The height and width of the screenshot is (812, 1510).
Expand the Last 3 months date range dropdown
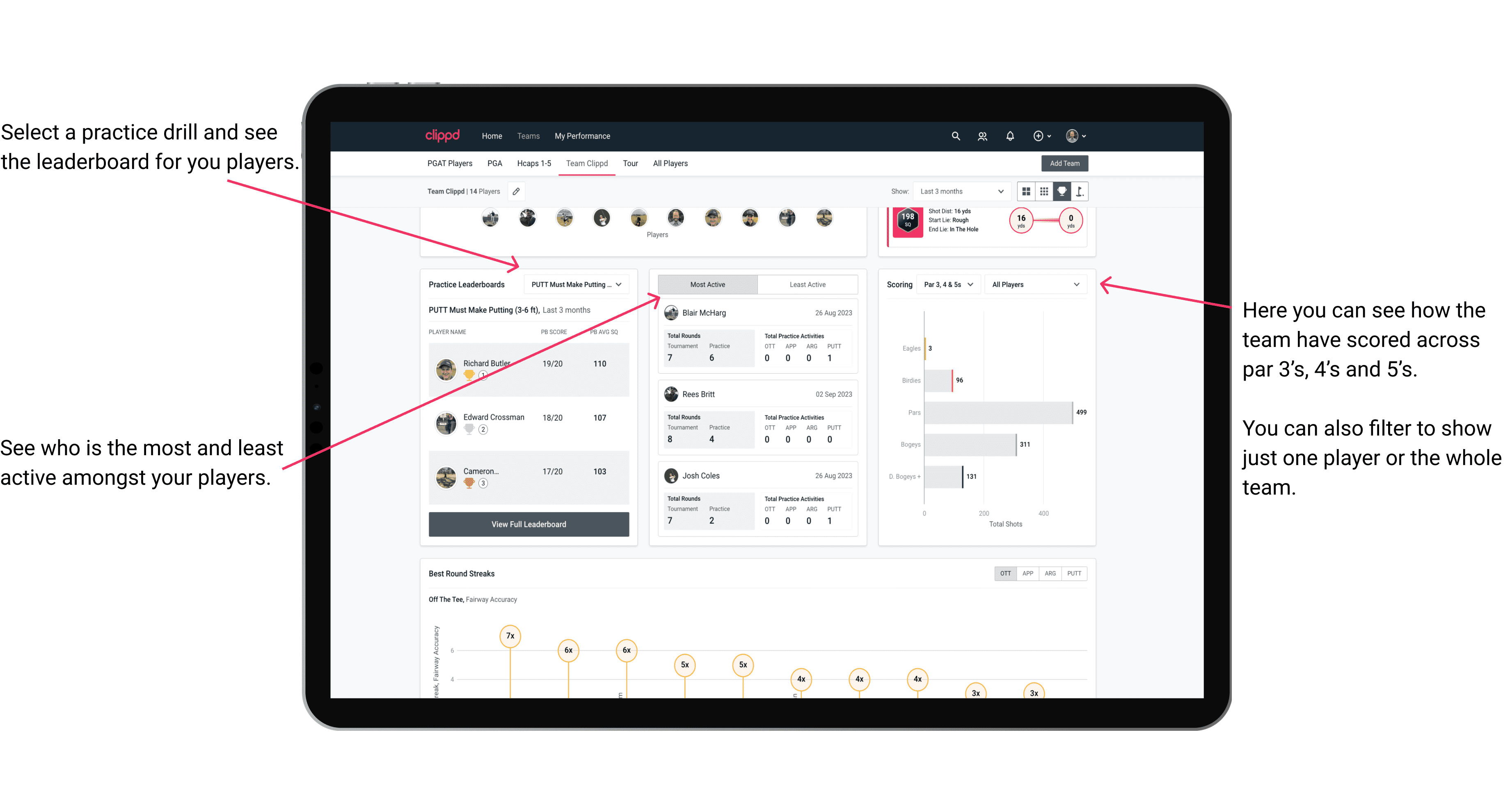click(960, 191)
